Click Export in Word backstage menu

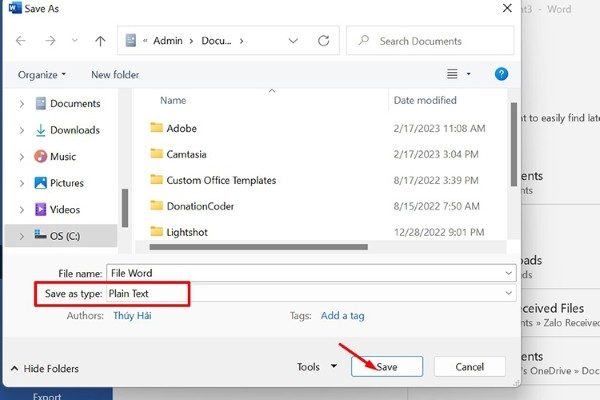[x=47, y=396]
